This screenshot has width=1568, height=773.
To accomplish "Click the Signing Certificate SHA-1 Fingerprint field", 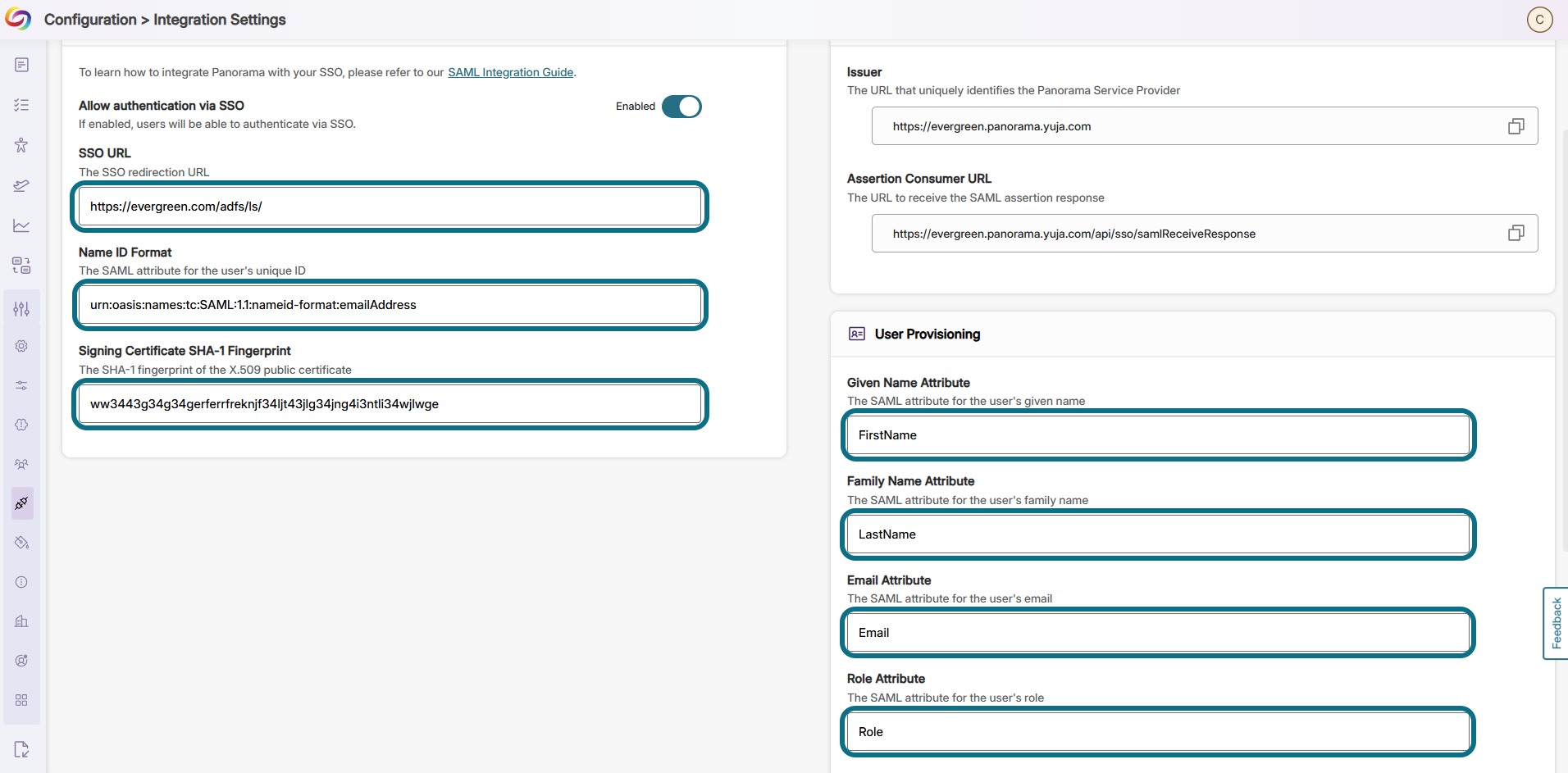I will (390, 404).
